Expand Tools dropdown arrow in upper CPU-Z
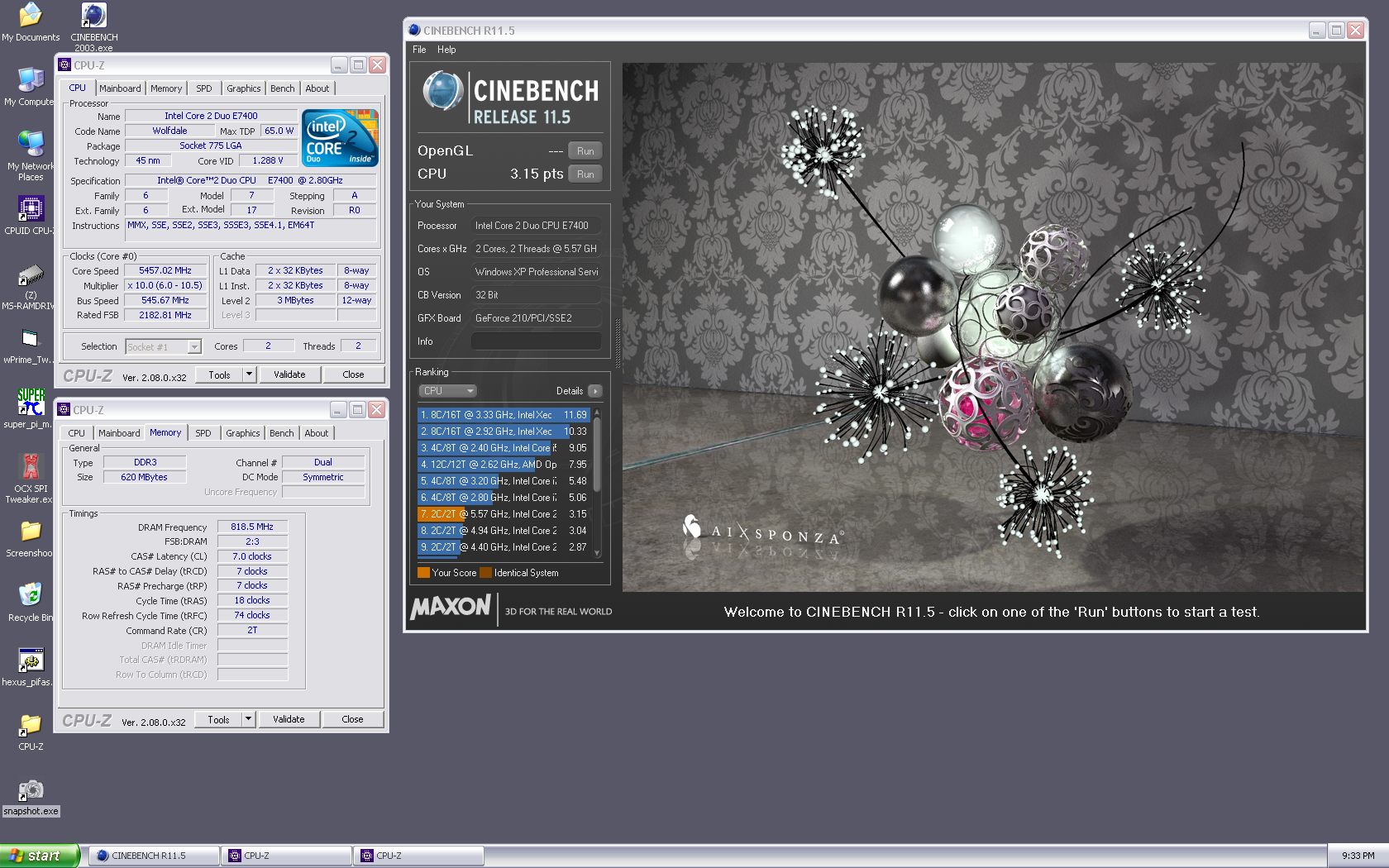1389x868 pixels. [249, 374]
